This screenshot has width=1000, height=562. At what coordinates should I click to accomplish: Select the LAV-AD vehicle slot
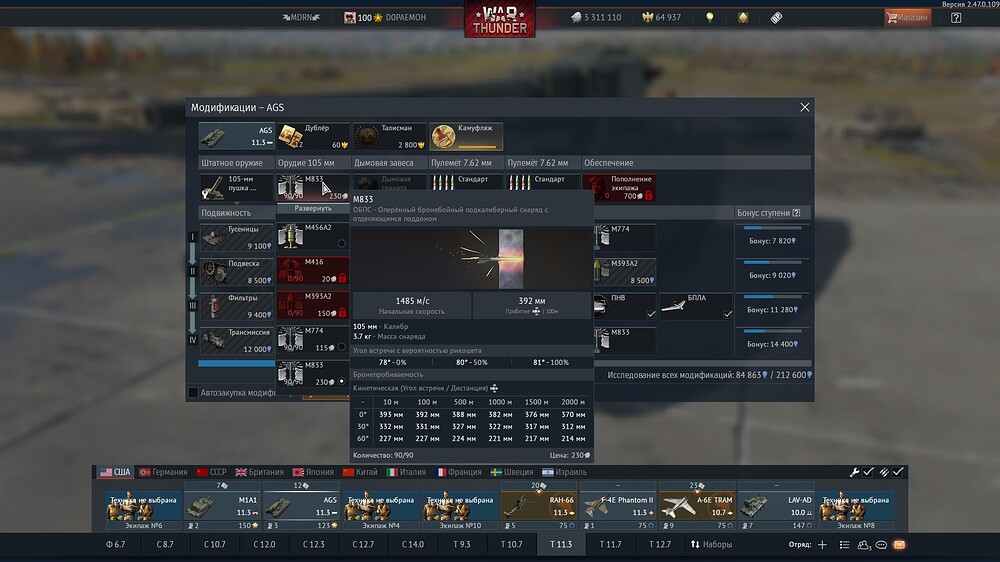(776, 507)
